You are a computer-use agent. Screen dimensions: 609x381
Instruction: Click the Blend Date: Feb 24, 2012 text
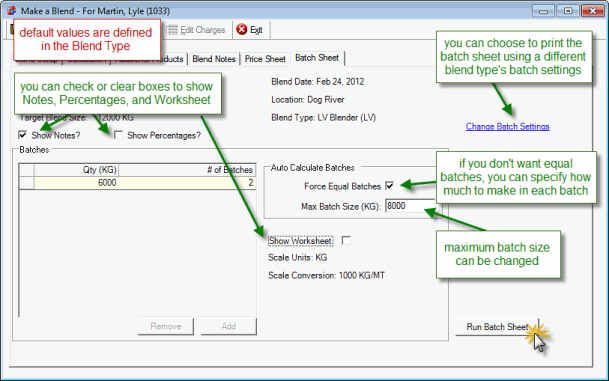tap(318, 82)
